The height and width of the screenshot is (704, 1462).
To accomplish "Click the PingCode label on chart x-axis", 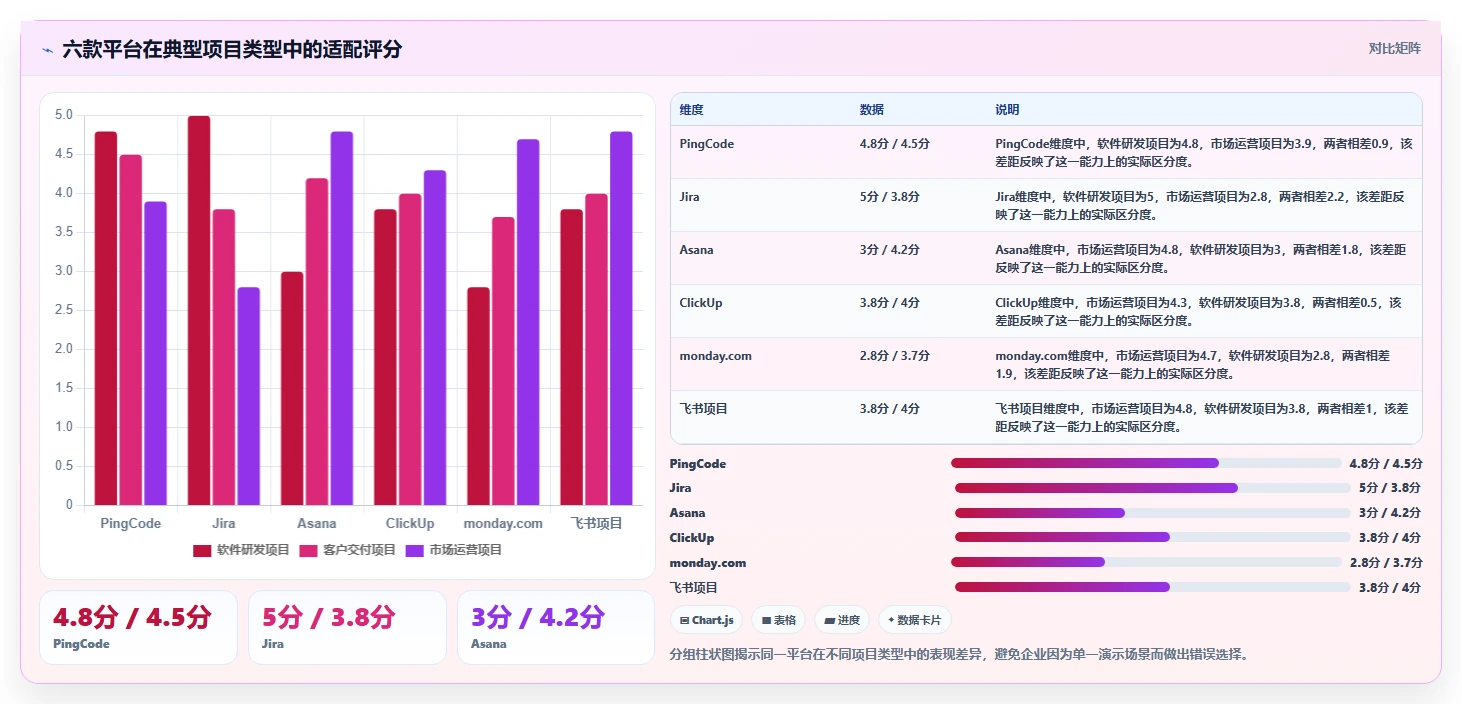I will coord(130,523).
